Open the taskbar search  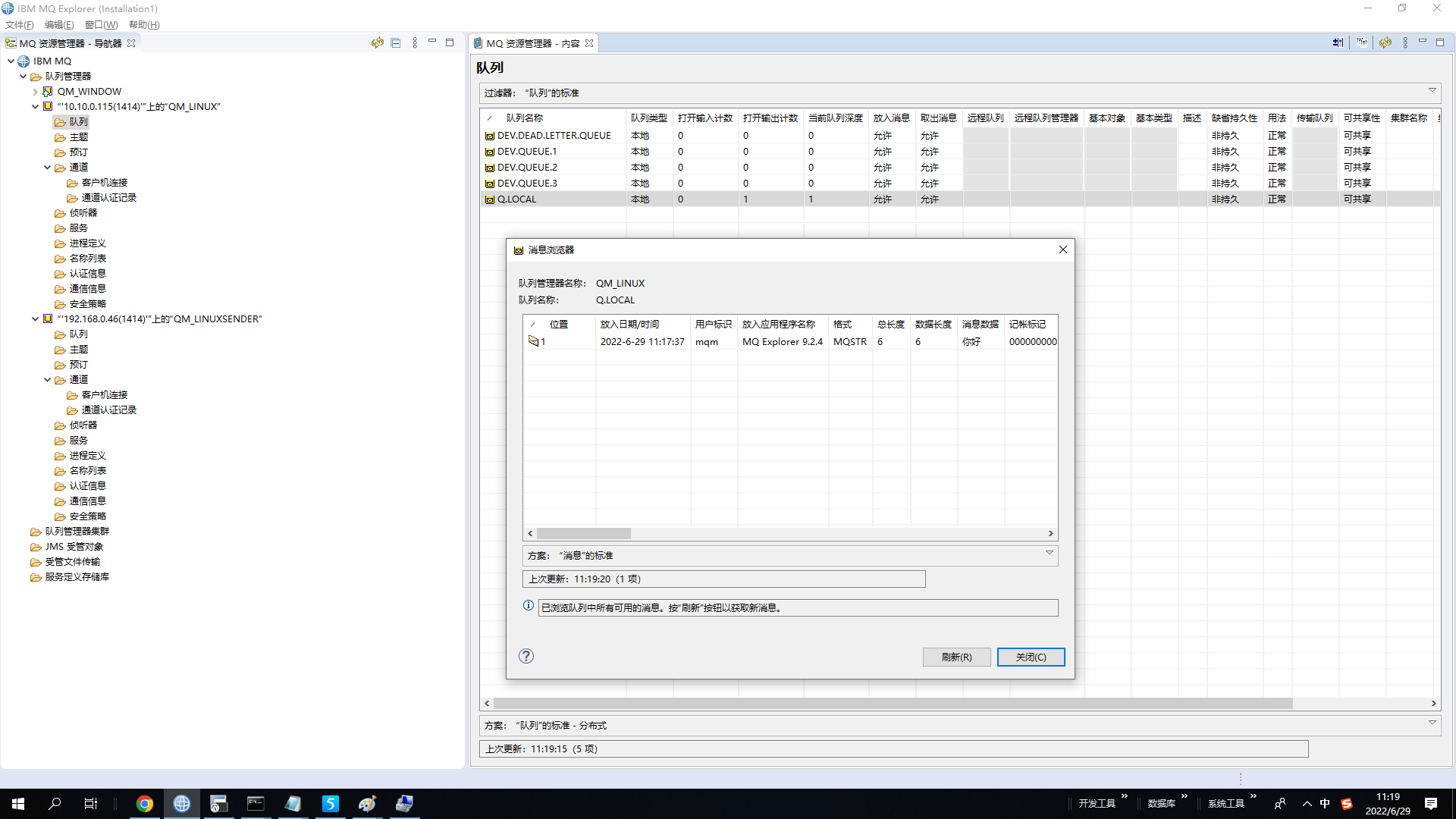pyautogui.click(x=55, y=804)
